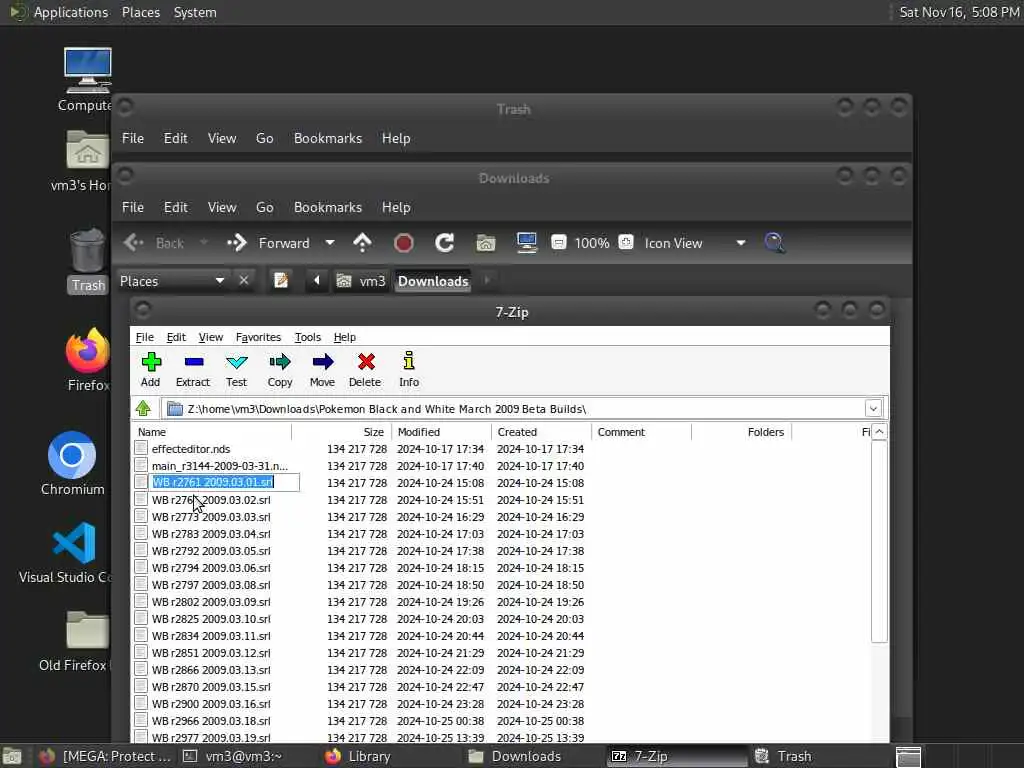The height and width of the screenshot is (768, 1024).
Task: Select WB r2773 2009.03.03.srl file
Action: (x=211, y=517)
